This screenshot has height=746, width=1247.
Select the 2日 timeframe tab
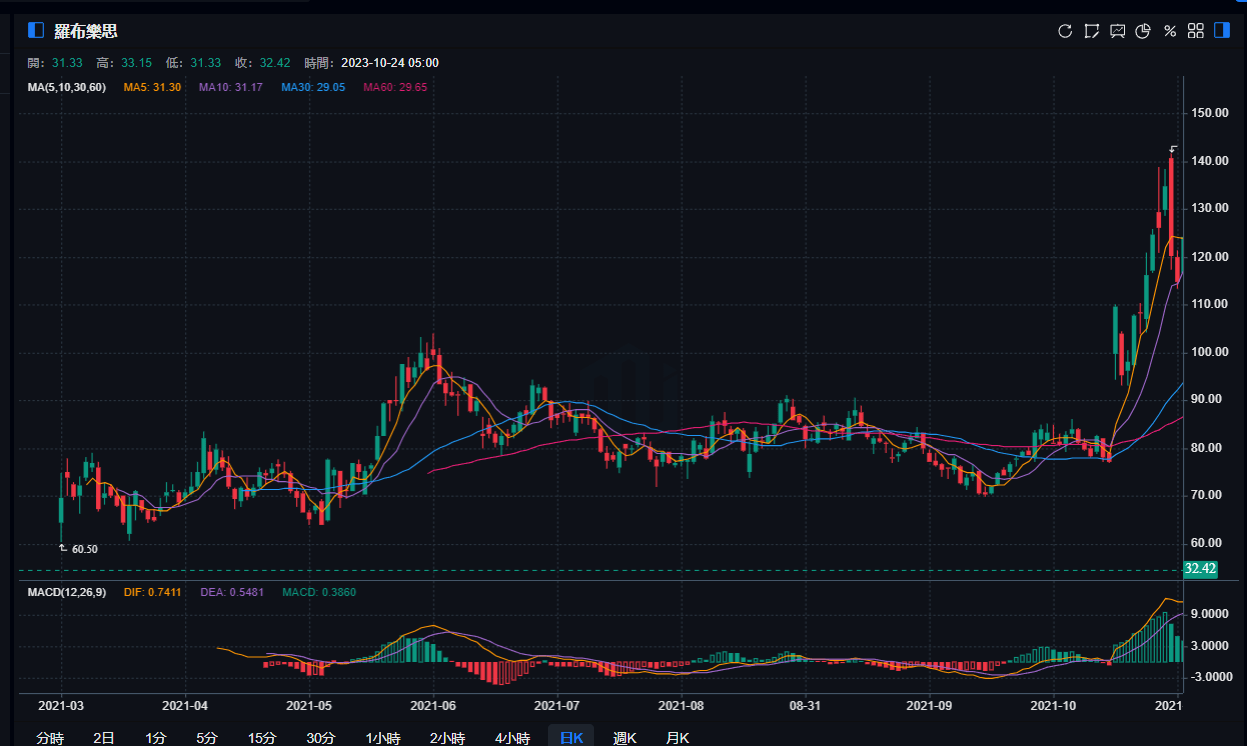tap(104, 738)
